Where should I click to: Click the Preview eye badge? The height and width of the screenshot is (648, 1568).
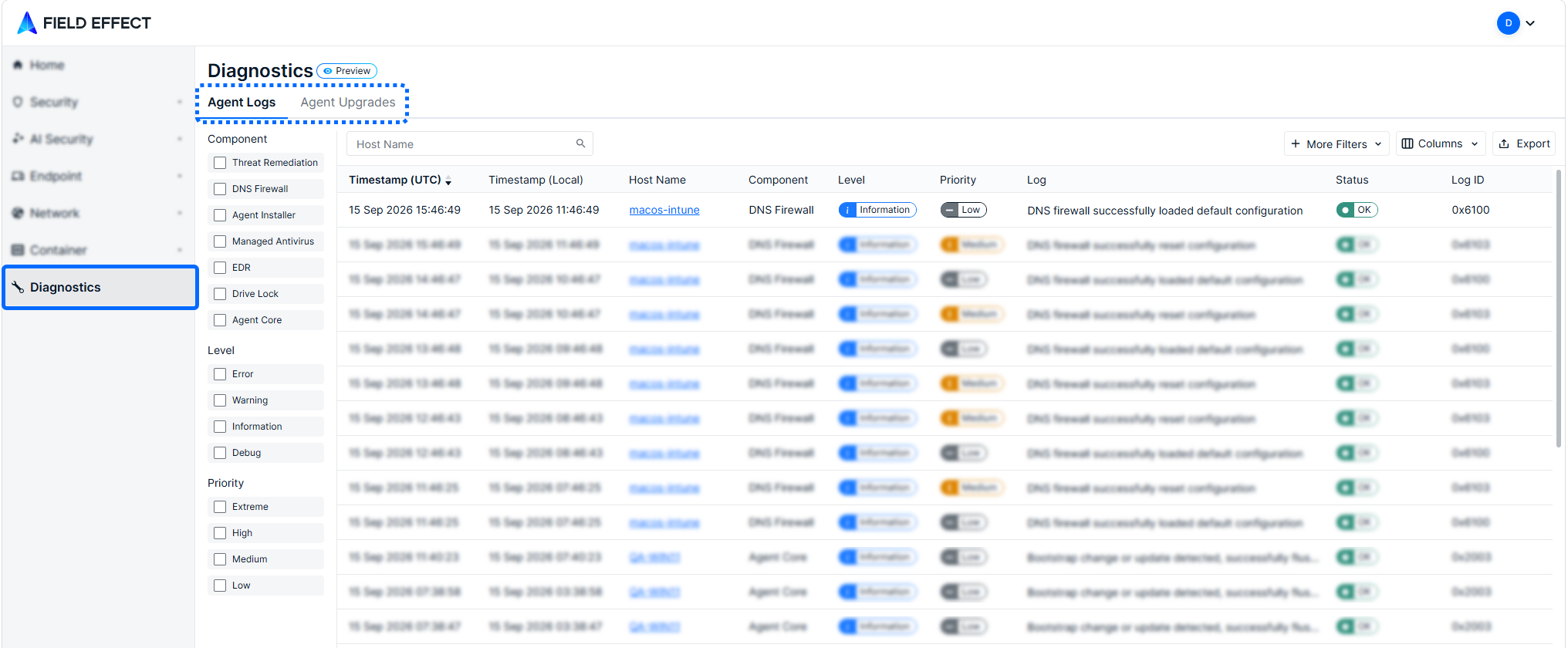click(346, 71)
